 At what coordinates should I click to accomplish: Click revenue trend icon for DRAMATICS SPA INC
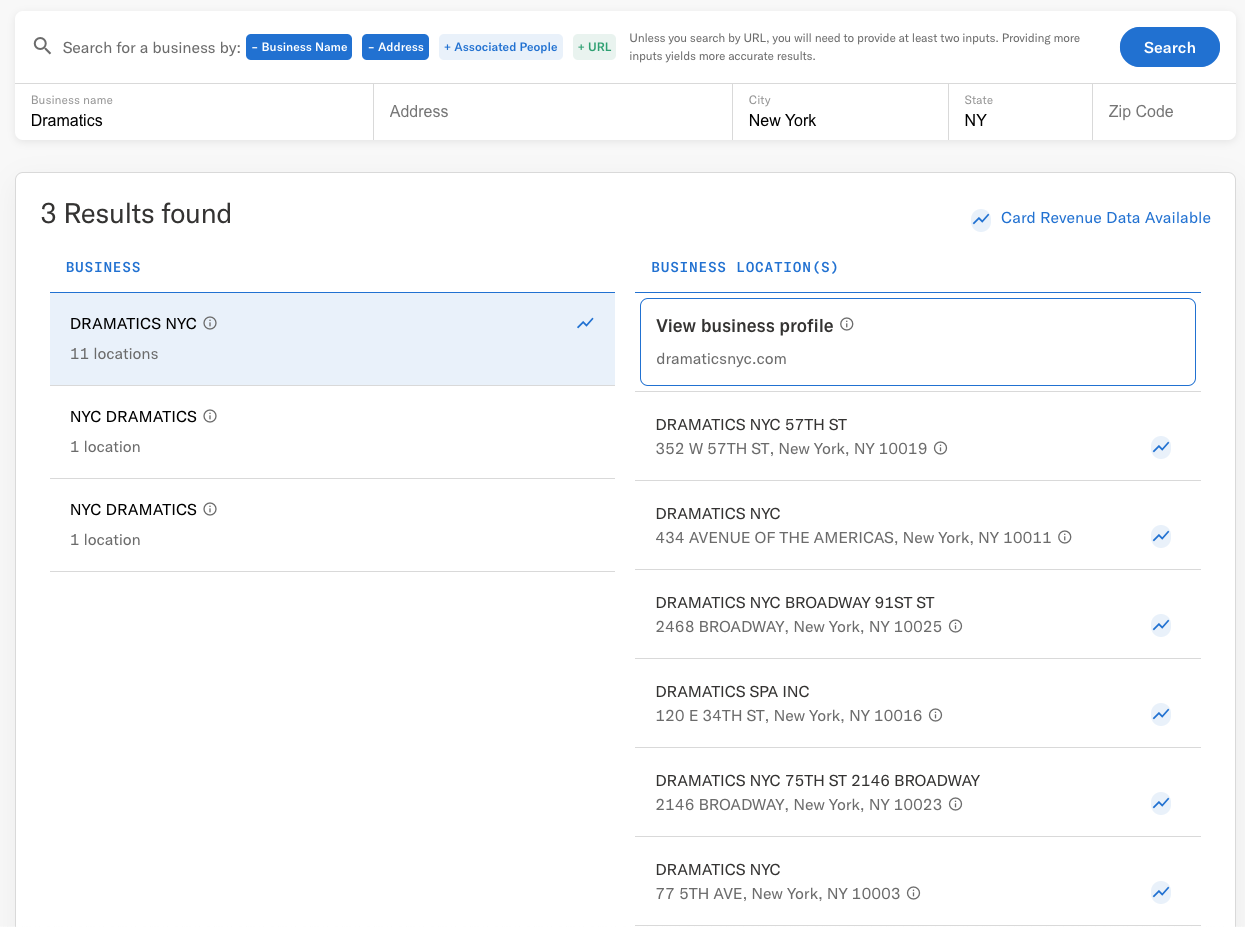1160,714
